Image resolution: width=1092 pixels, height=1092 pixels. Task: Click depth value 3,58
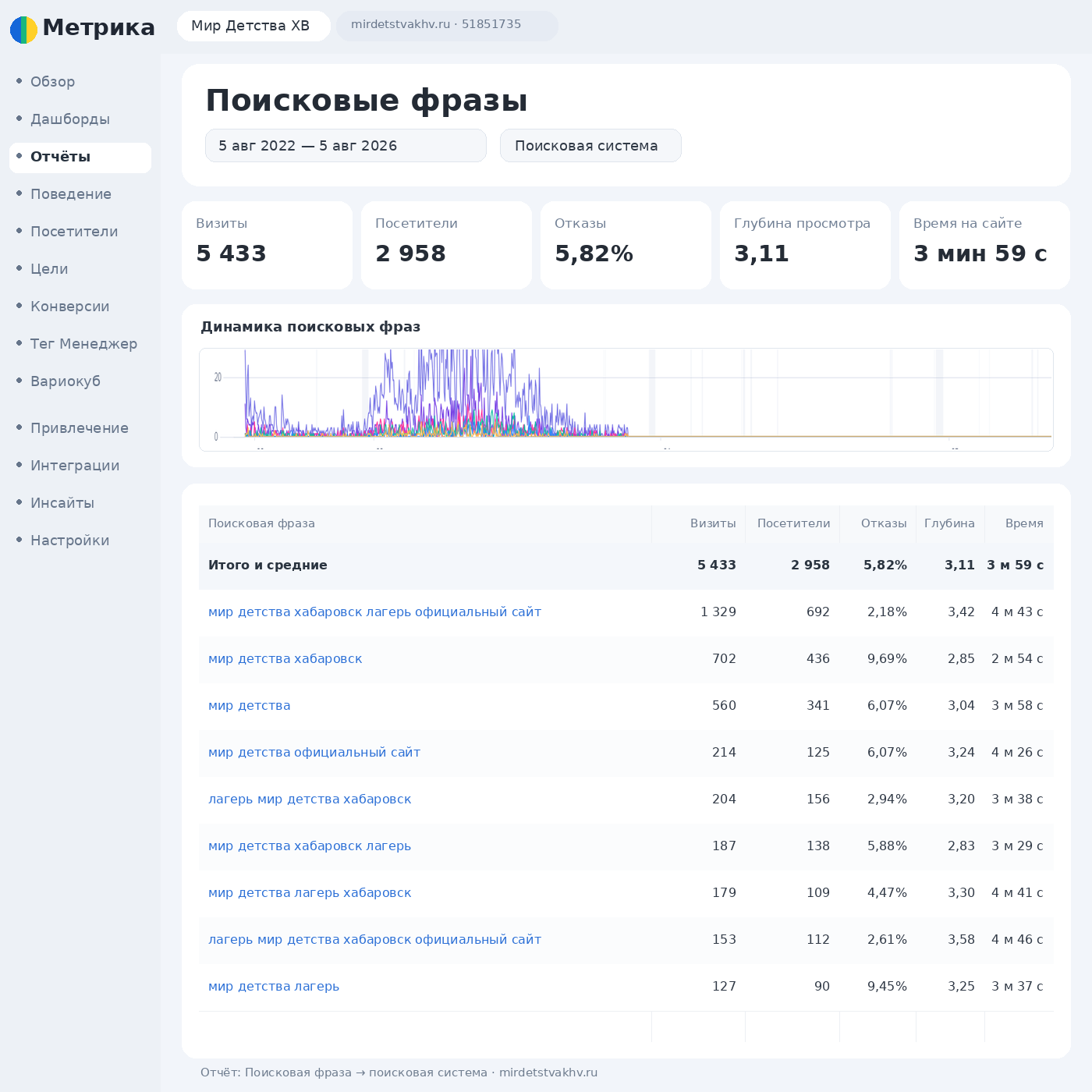coord(961,940)
